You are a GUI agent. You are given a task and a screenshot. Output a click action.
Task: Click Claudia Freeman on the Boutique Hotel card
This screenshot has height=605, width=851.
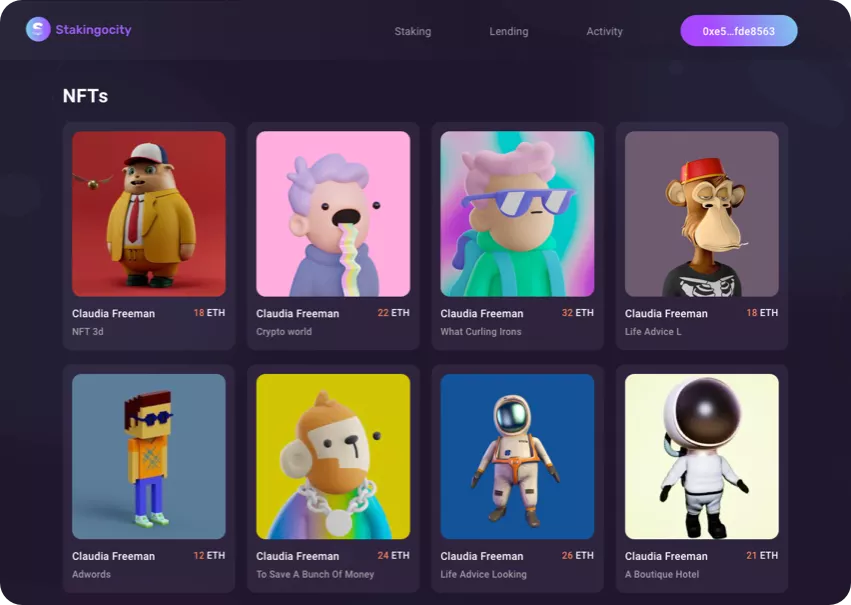(x=666, y=556)
